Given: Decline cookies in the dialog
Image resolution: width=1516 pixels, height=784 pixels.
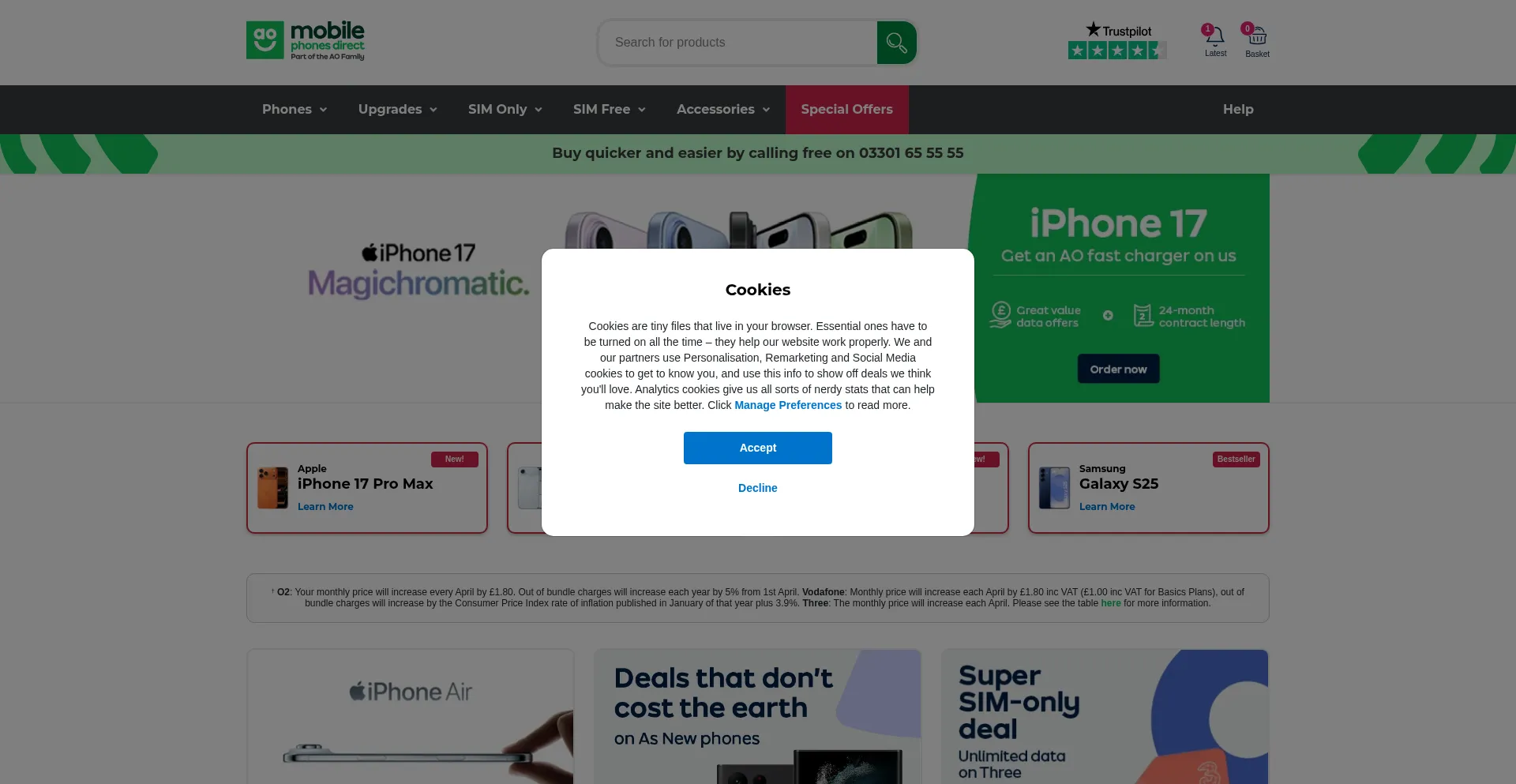Looking at the screenshot, I should (x=758, y=488).
